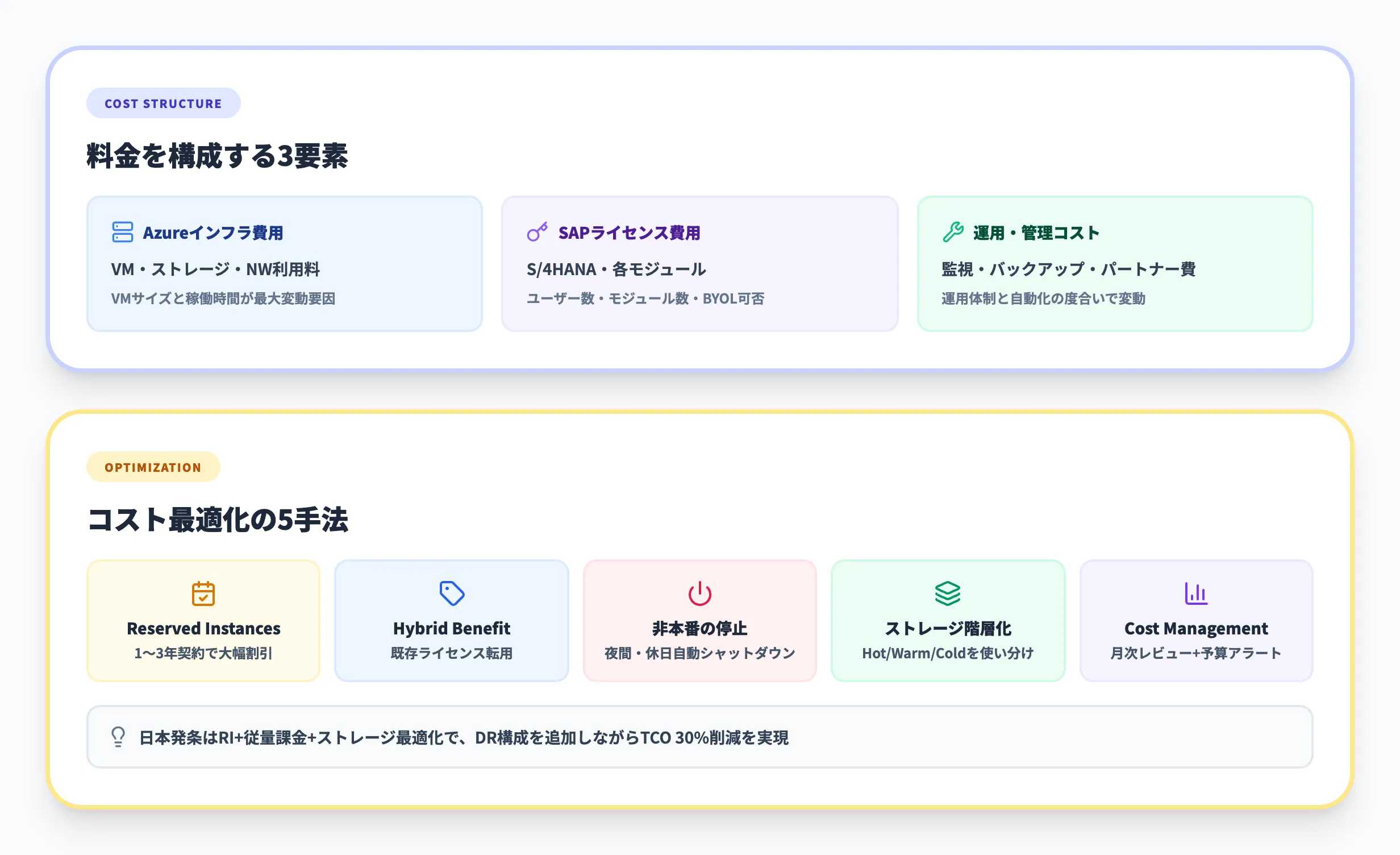Viewport: 1400px width, 855px height.
Task: Select the green ストレージ階層化 color panel
Action: [x=948, y=620]
